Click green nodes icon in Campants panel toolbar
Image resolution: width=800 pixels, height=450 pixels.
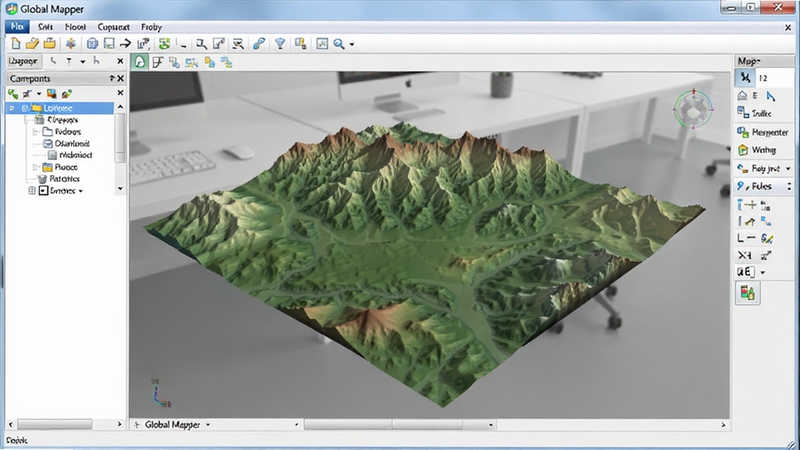coord(13,93)
